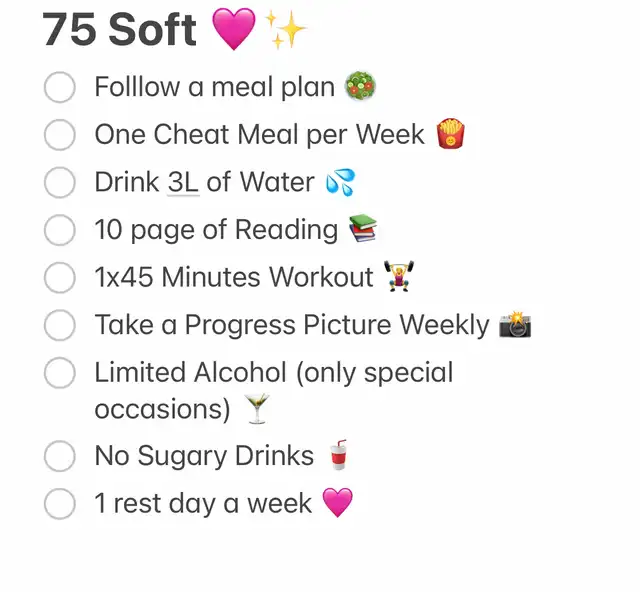Tick Take a Progress Picture Weekly checkbox

pos(60,326)
